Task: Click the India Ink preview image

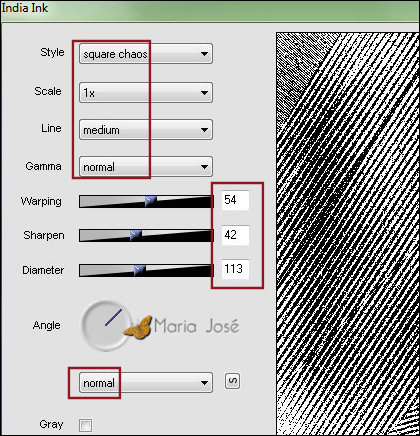Action: [x=348, y=234]
